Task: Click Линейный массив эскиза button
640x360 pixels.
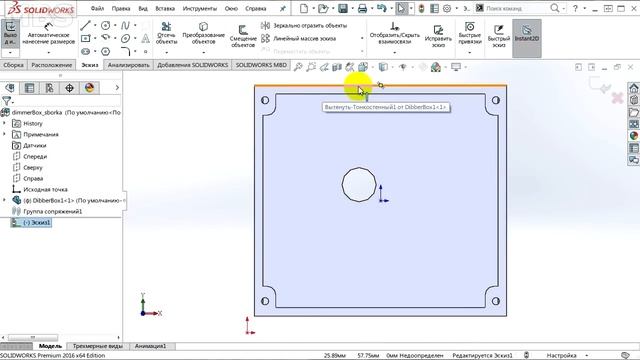Action: click(x=299, y=38)
